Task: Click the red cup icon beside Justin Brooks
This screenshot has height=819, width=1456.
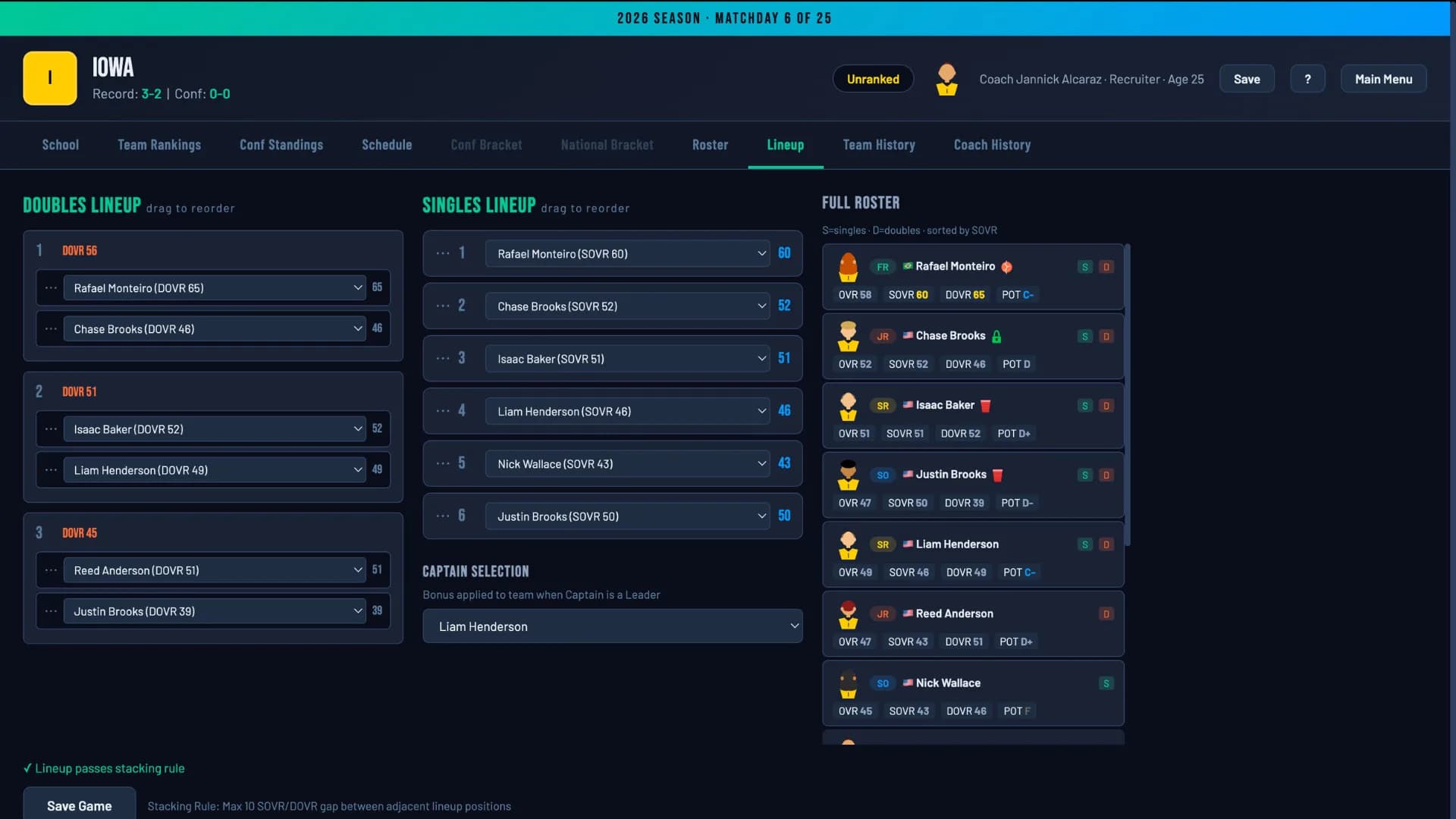Action: (997, 475)
